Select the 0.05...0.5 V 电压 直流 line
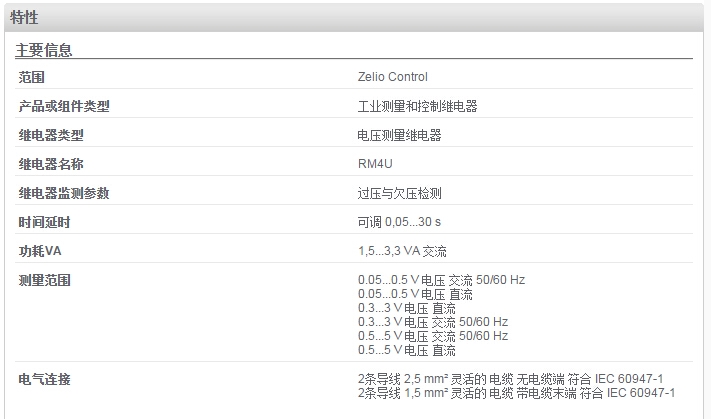 click(x=415, y=294)
